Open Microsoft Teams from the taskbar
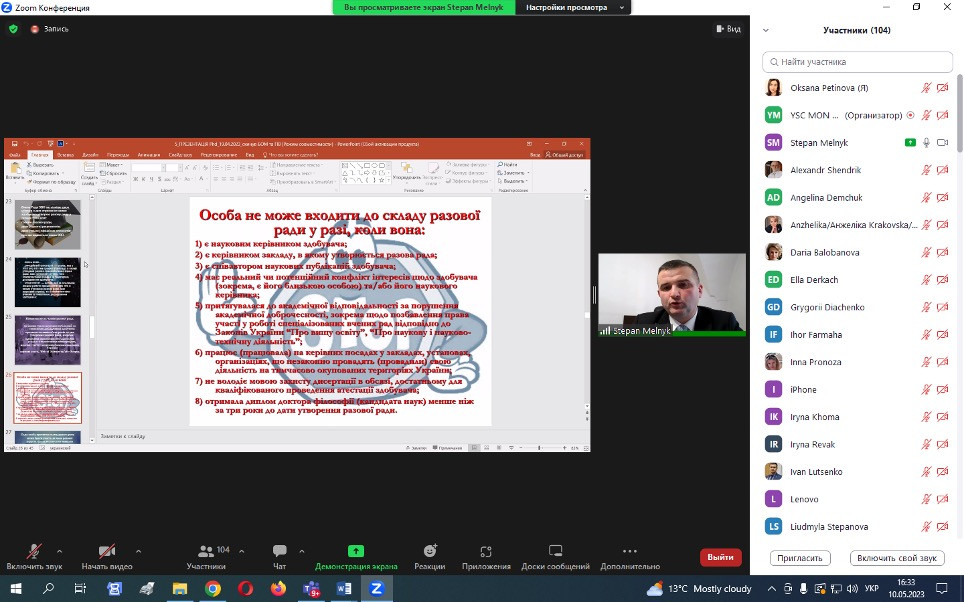This screenshot has width=964, height=602. [311, 589]
